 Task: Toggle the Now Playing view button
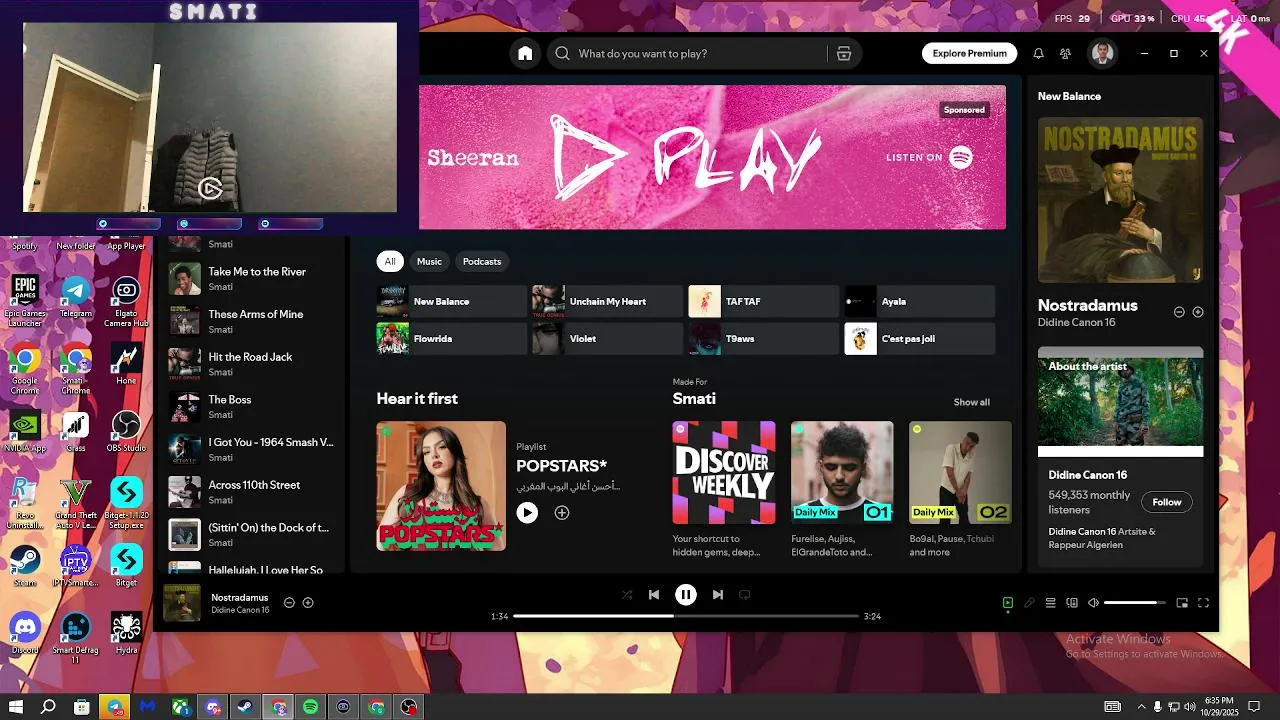[x=1008, y=603]
